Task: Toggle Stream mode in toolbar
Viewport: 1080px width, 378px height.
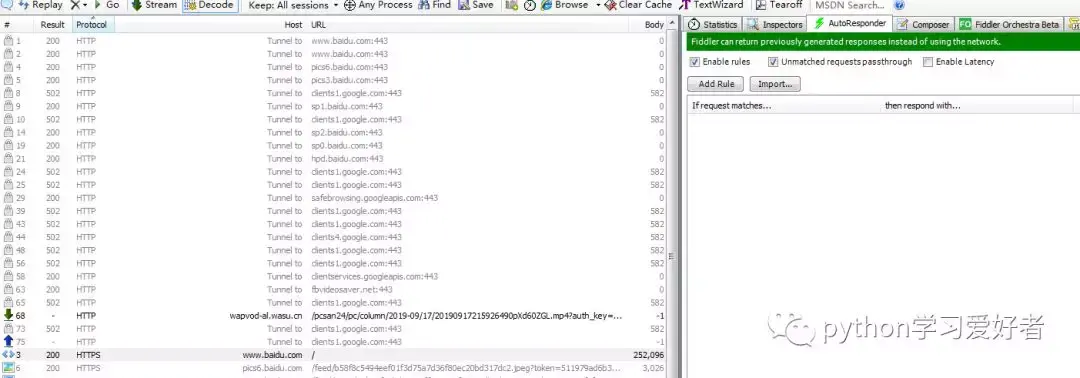Action: tap(154, 5)
